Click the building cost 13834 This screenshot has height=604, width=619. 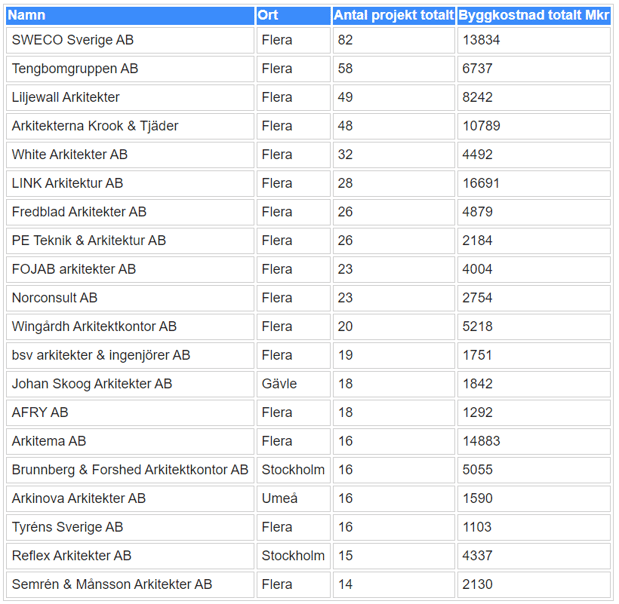(x=534, y=40)
